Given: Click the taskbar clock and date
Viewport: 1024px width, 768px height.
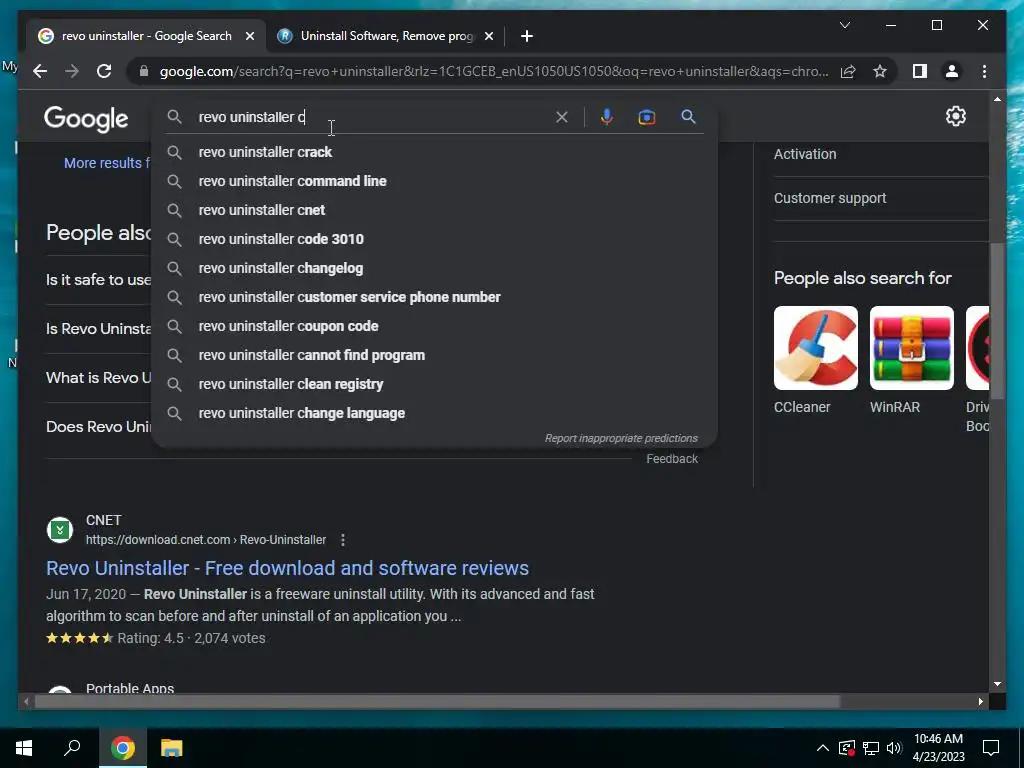Looking at the screenshot, I should pyautogui.click(x=938, y=748).
